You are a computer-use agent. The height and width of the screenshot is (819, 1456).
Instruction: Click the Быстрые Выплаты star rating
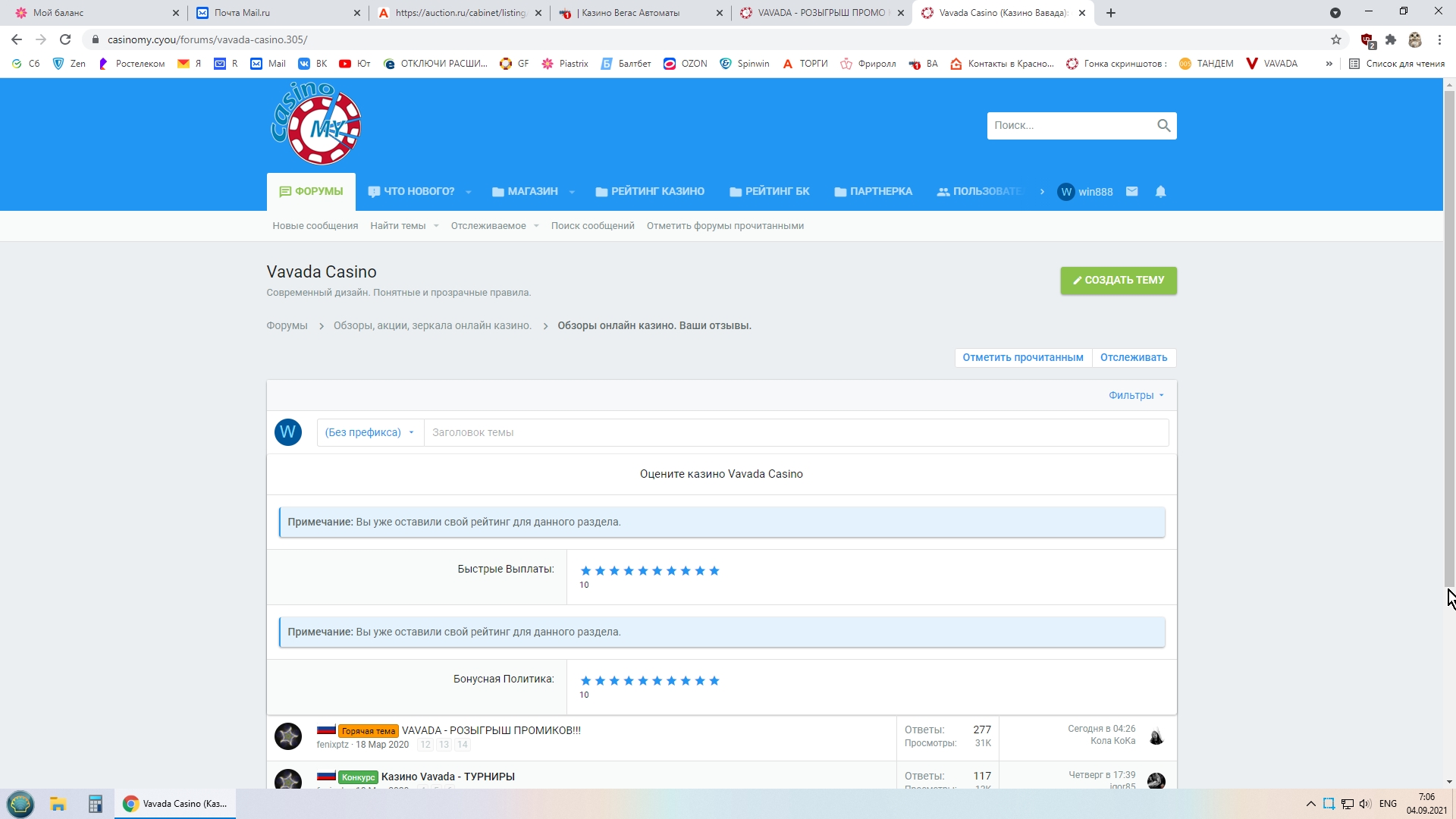[x=650, y=571]
